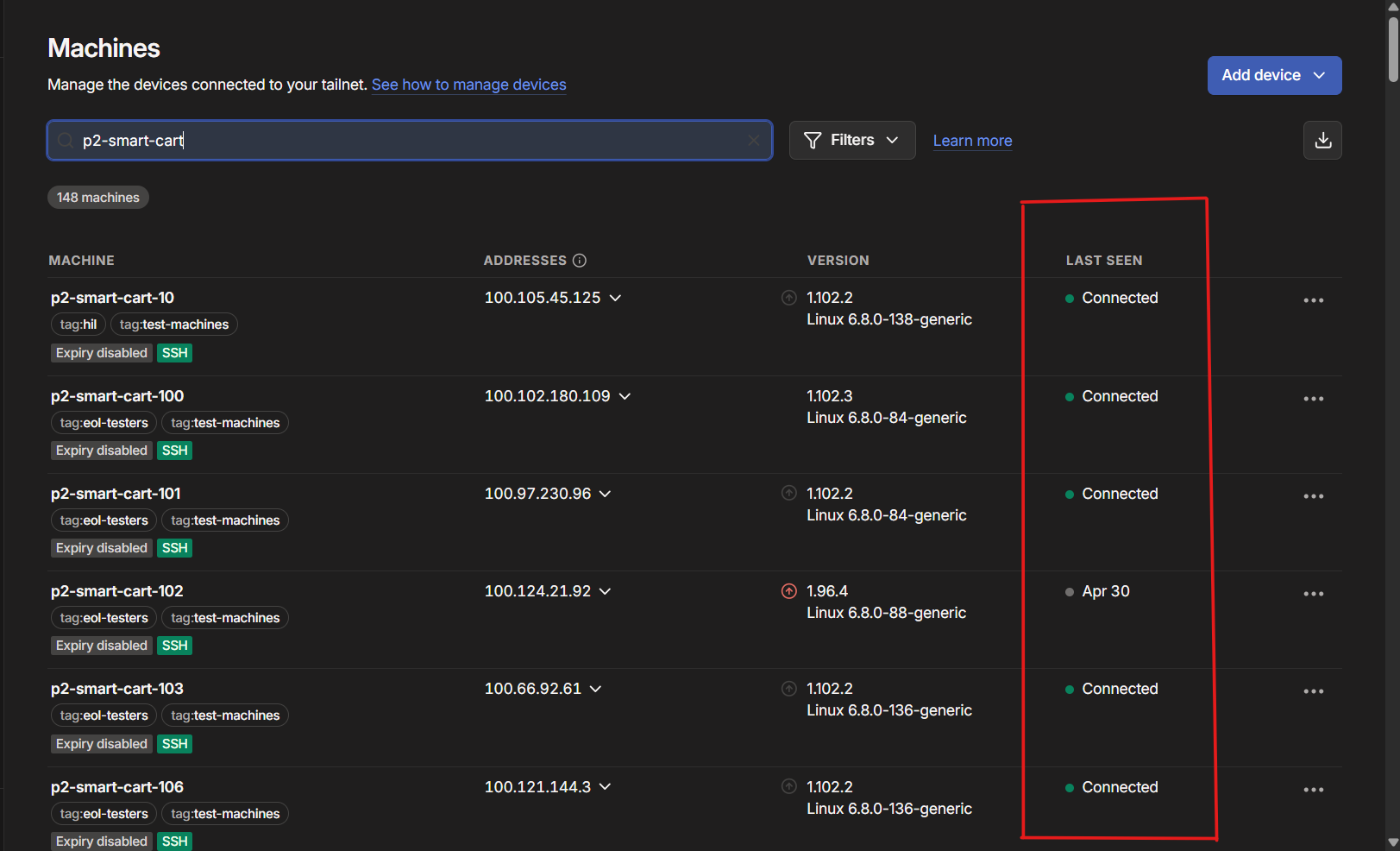1400x851 pixels.
Task: Open machine p2-smart-cart-106
Action: pyautogui.click(x=117, y=787)
